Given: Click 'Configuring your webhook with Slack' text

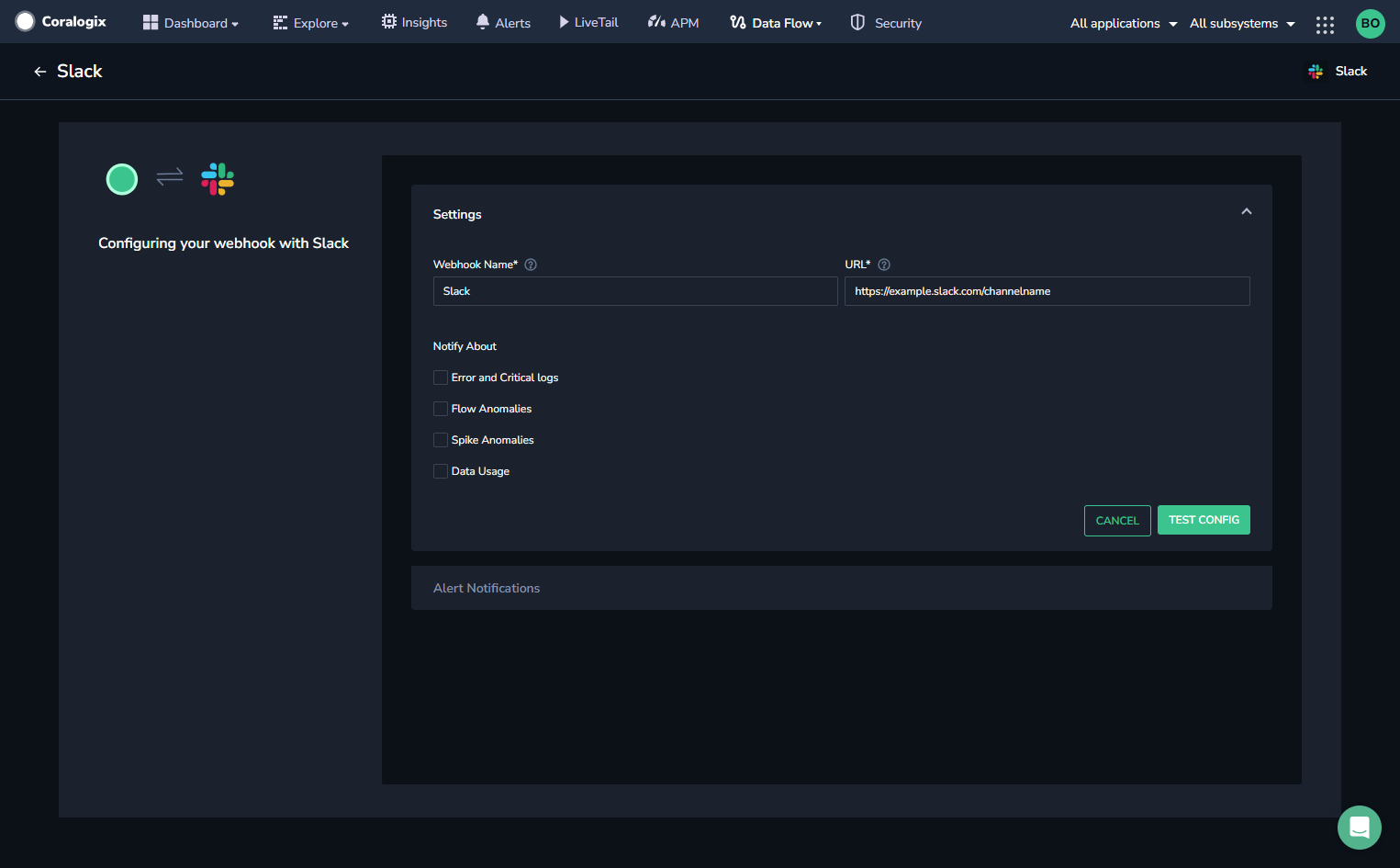Looking at the screenshot, I should coord(224,243).
